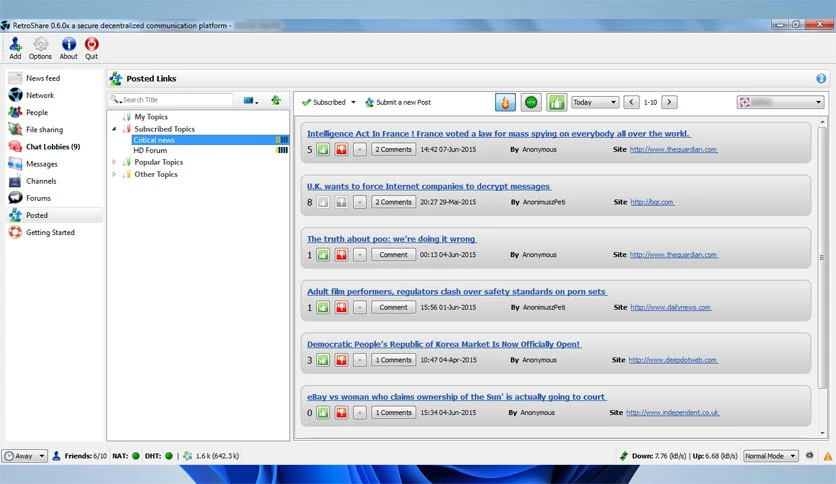The width and height of the screenshot is (836, 484).
Task: Open the U.K. wants to force link
Action: 429,187
